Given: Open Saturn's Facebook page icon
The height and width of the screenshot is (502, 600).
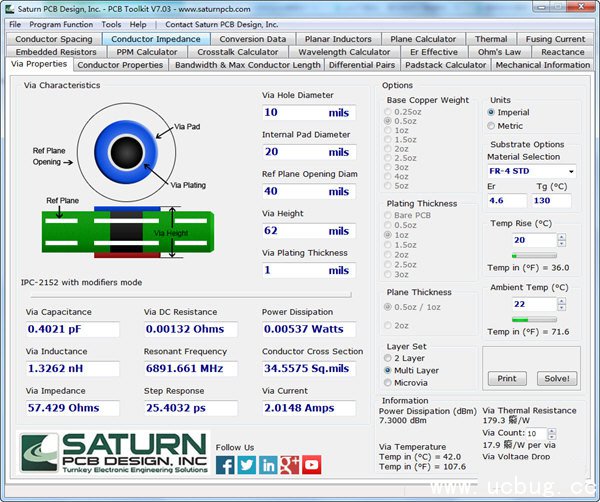Looking at the screenshot, I should (225, 464).
